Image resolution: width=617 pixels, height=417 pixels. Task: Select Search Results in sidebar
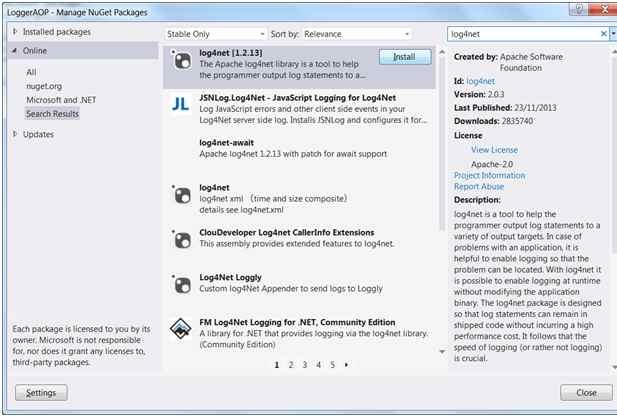coord(52,114)
